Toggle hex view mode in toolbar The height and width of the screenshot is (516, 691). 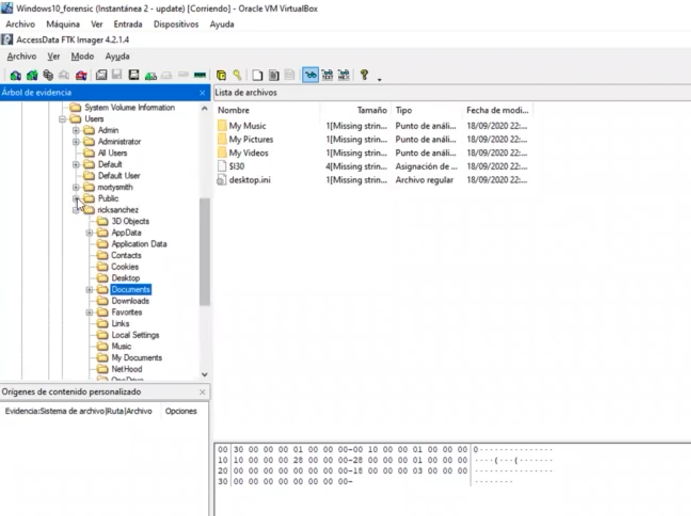(x=344, y=75)
